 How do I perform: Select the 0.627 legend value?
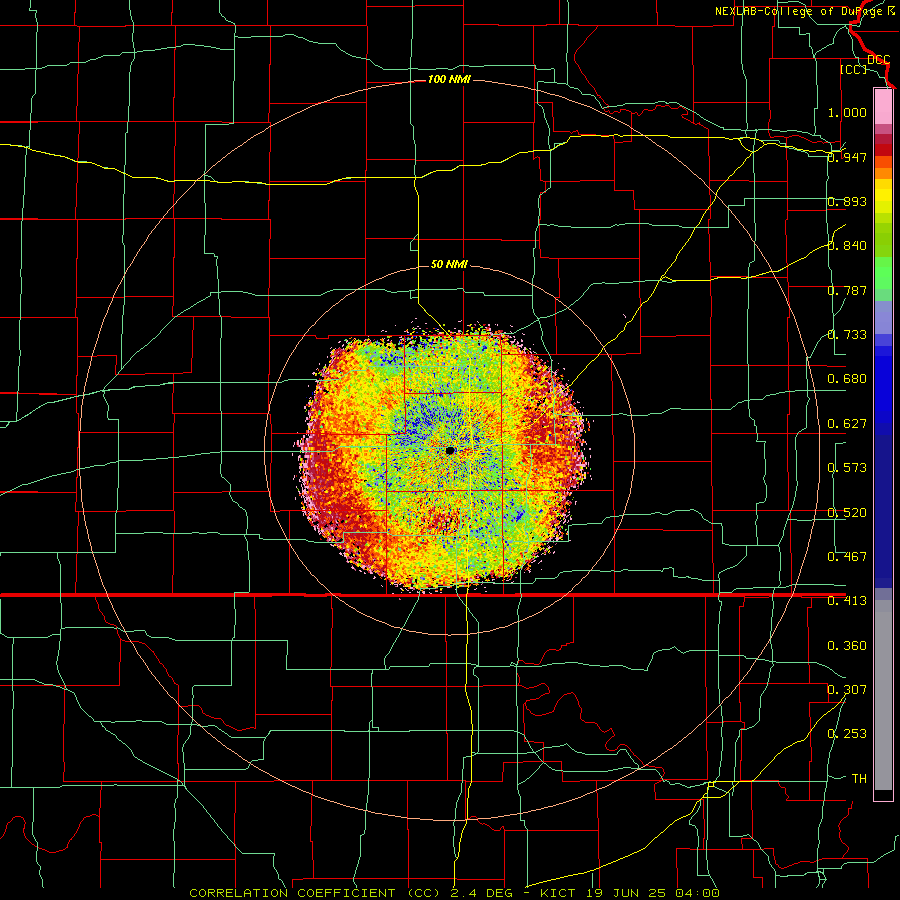point(847,424)
